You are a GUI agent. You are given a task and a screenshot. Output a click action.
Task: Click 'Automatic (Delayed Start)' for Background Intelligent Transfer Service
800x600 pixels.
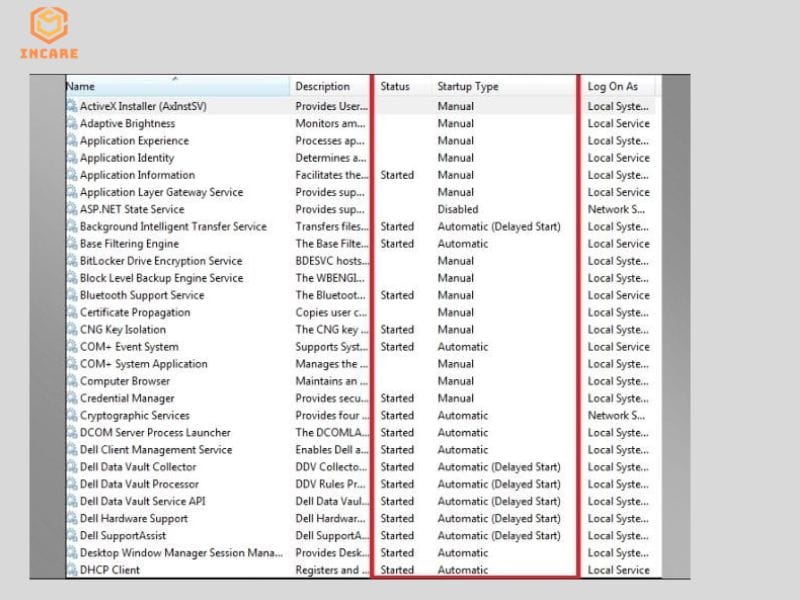tap(498, 227)
